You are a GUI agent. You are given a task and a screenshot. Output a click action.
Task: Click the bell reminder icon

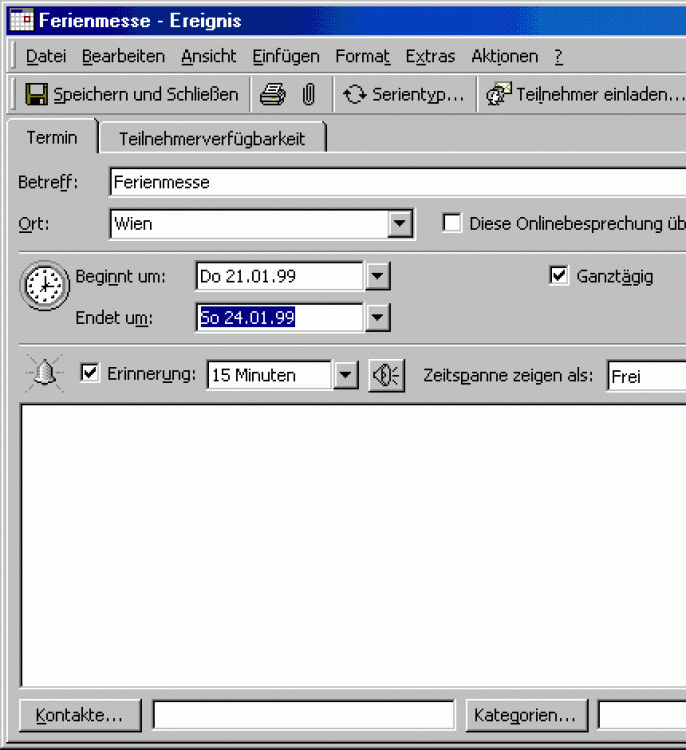click(x=44, y=374)
